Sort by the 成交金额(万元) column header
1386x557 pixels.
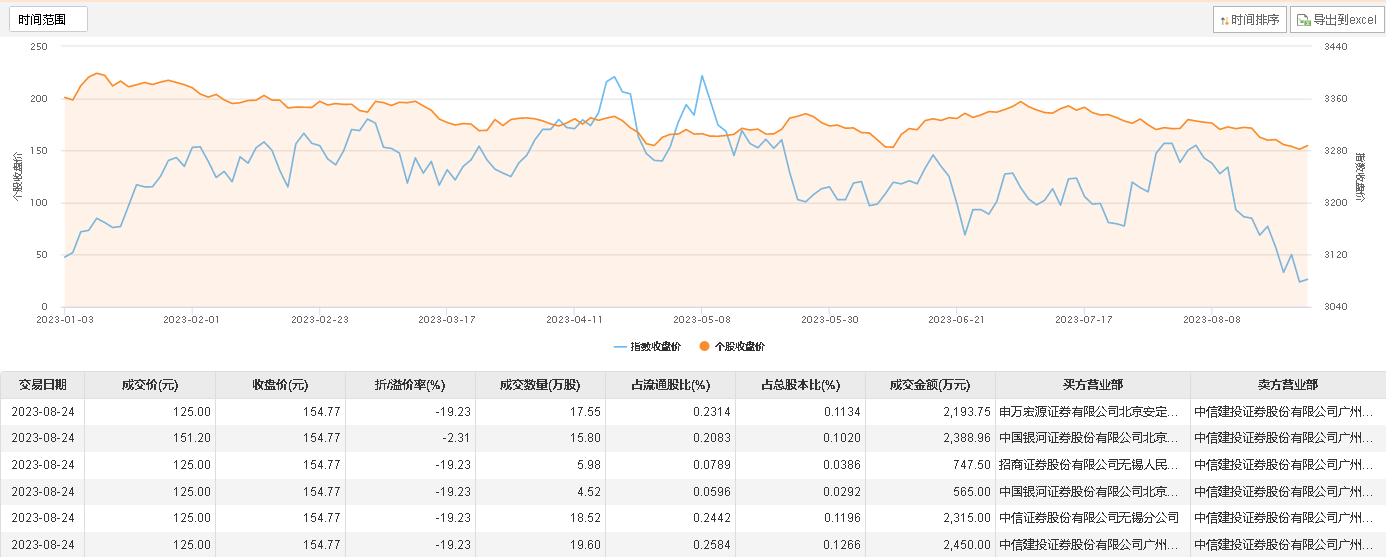[x=930, y=385]
